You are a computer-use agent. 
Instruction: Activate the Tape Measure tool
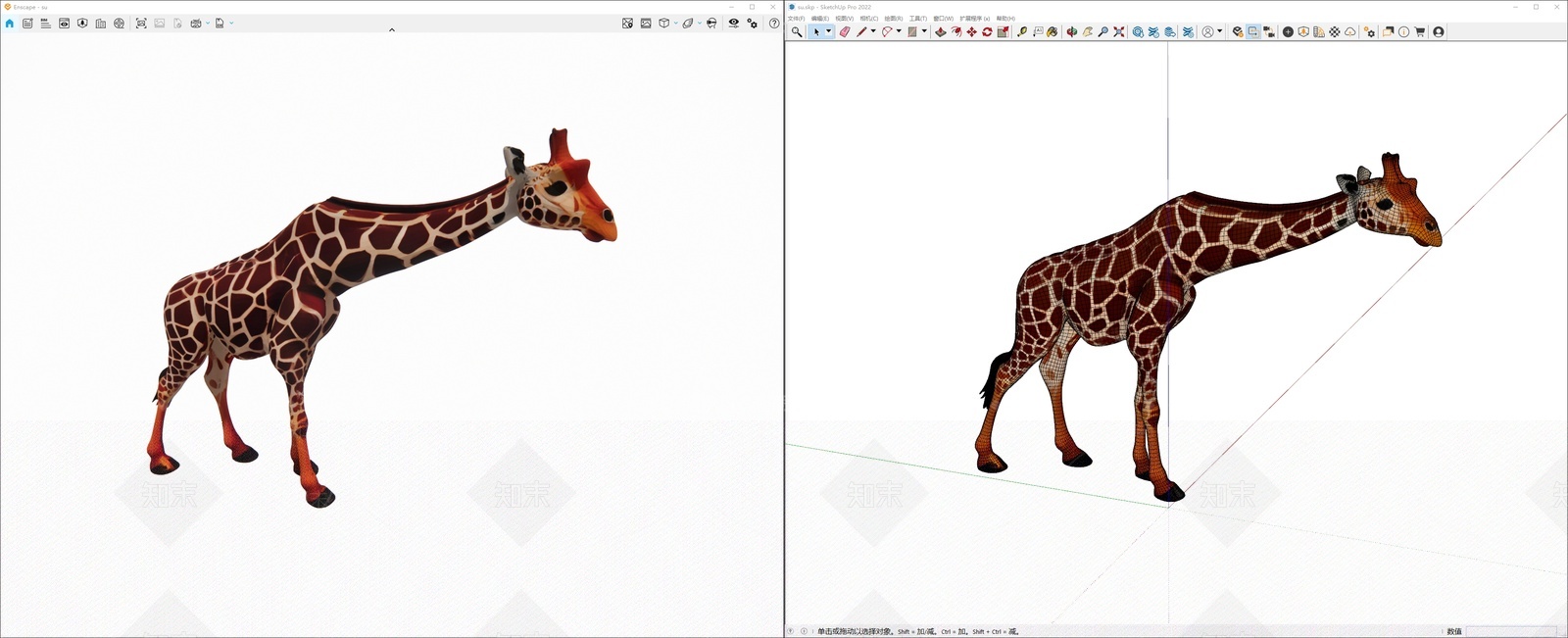click(x=1022, y=31)
